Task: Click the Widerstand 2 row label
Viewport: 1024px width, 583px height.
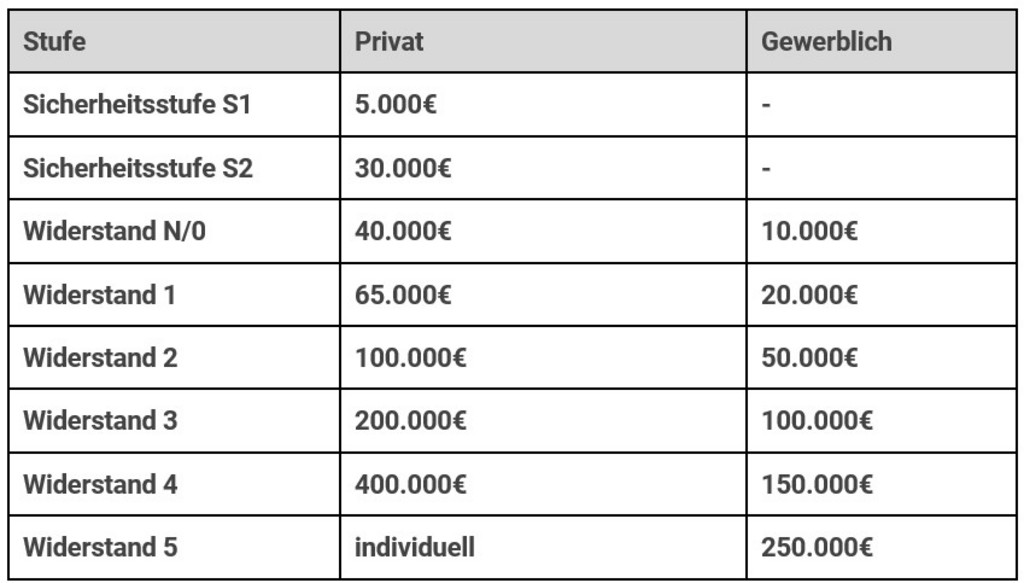Action: [100, 358]
